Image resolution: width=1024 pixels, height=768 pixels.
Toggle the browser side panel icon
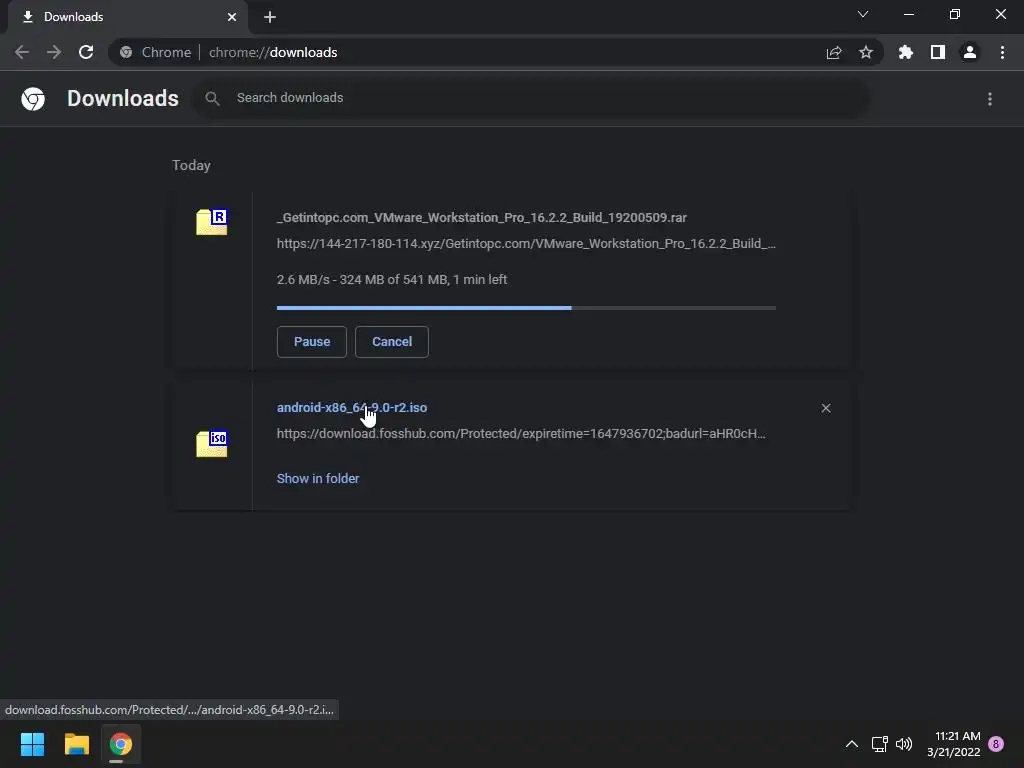point(938,52)
